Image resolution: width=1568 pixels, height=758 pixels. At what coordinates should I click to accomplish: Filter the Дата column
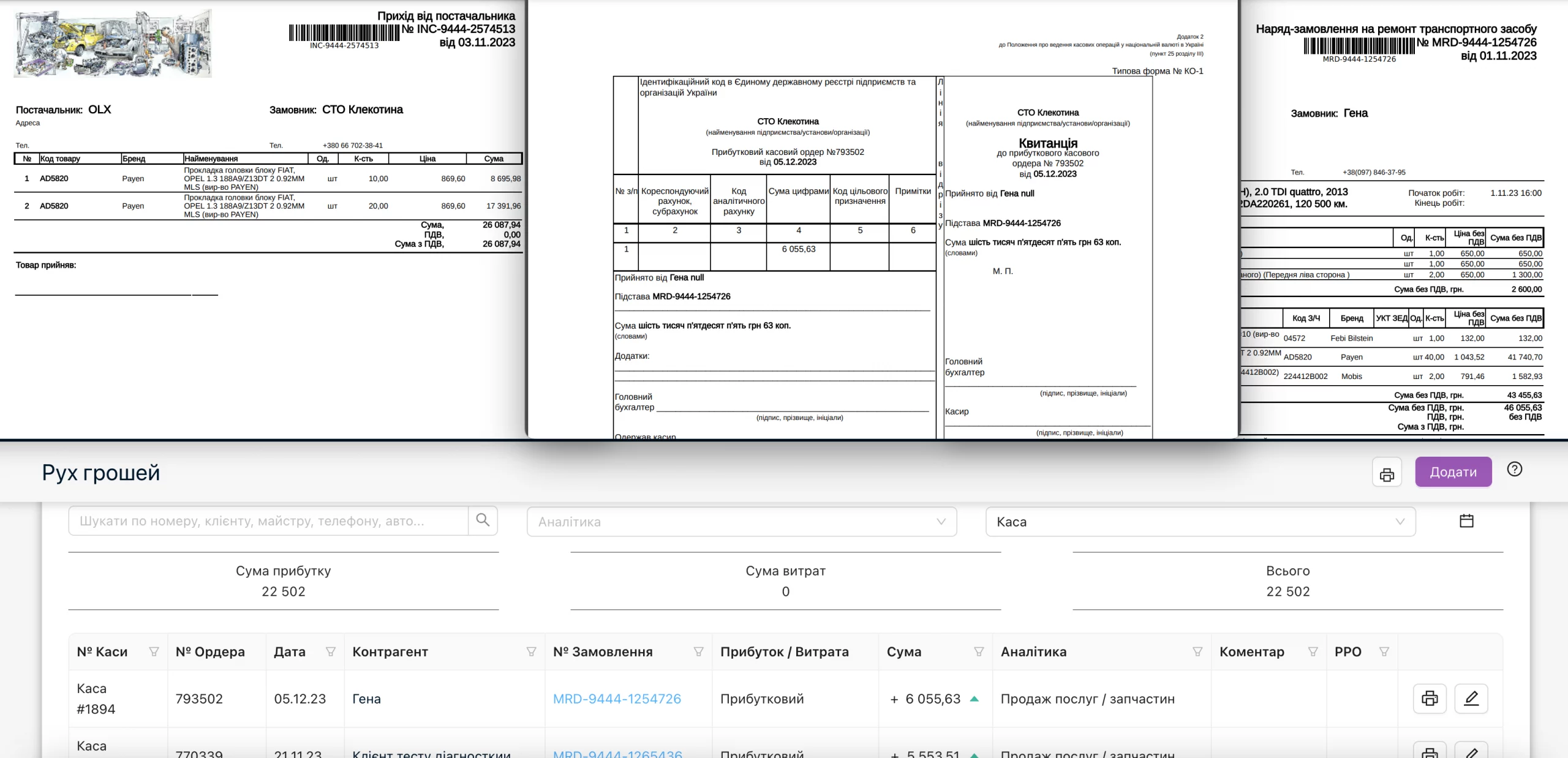[331, 652]
